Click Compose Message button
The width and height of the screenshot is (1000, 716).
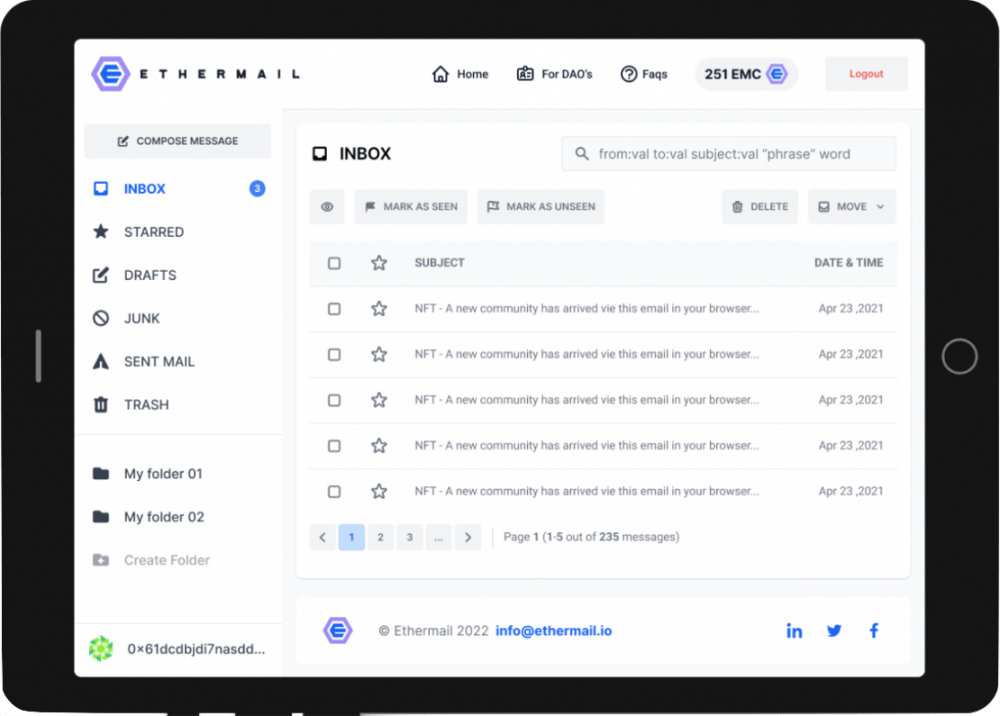[x=177, y=141]
